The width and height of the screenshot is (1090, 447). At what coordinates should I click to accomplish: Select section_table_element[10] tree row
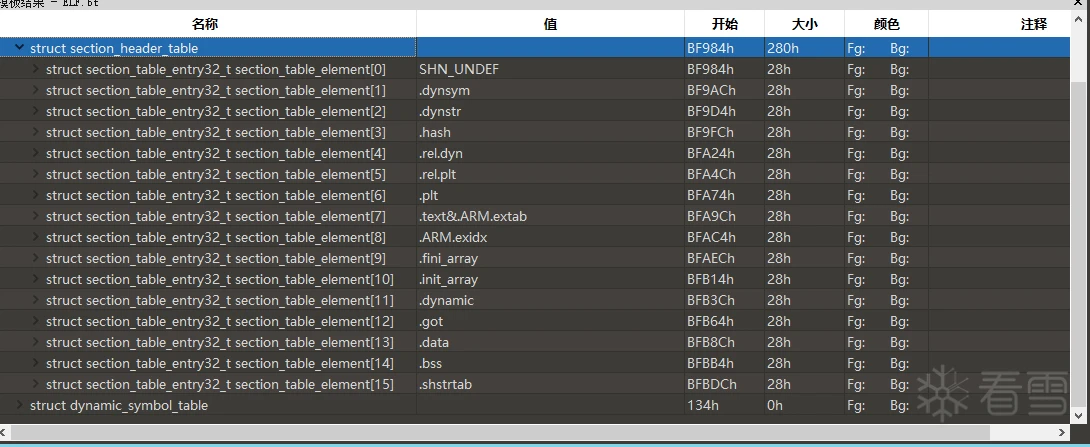535,279
